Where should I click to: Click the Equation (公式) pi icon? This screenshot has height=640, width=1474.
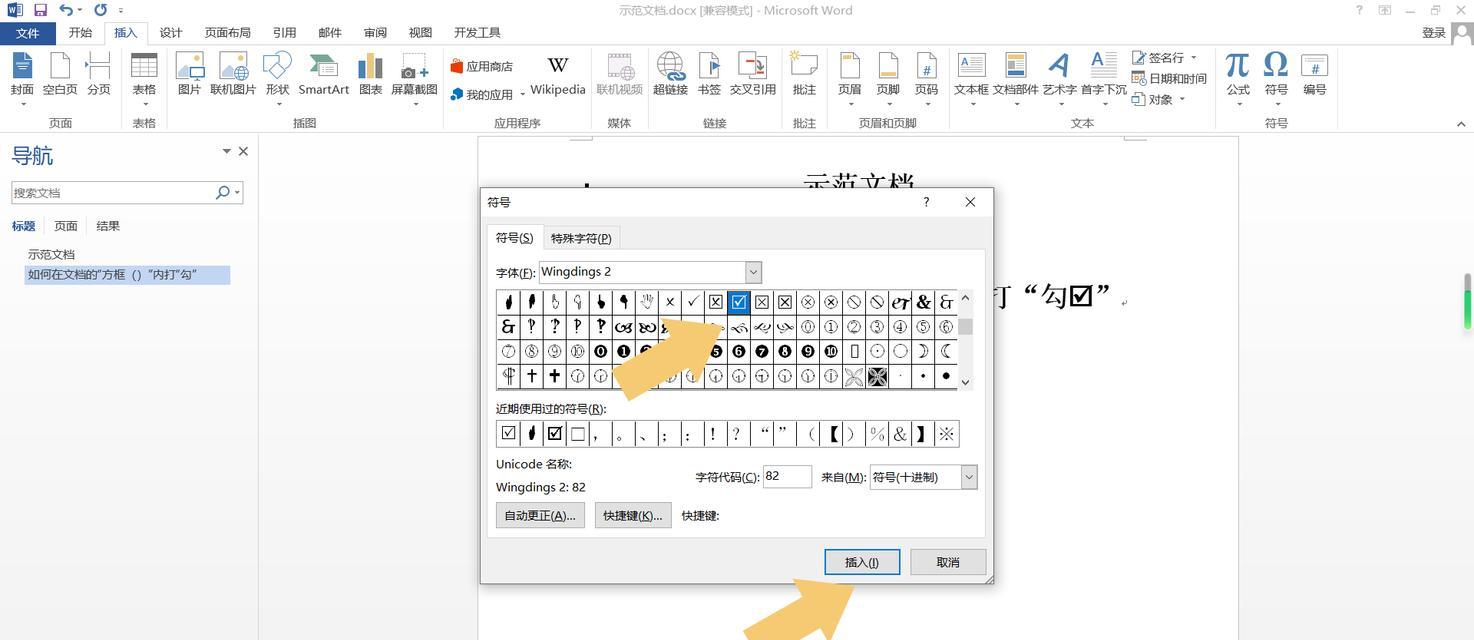pyautogui.click(x=1238, y=66)
